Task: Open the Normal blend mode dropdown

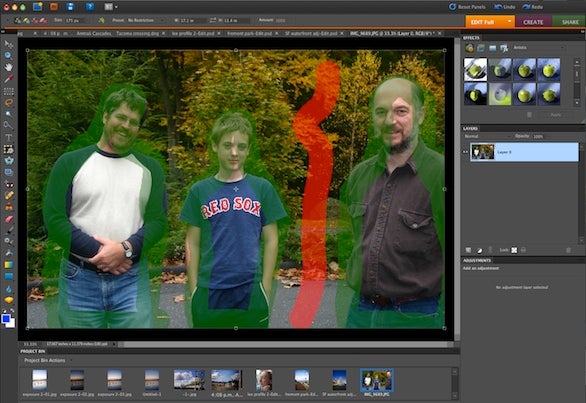Action: [x=487, y=136]
